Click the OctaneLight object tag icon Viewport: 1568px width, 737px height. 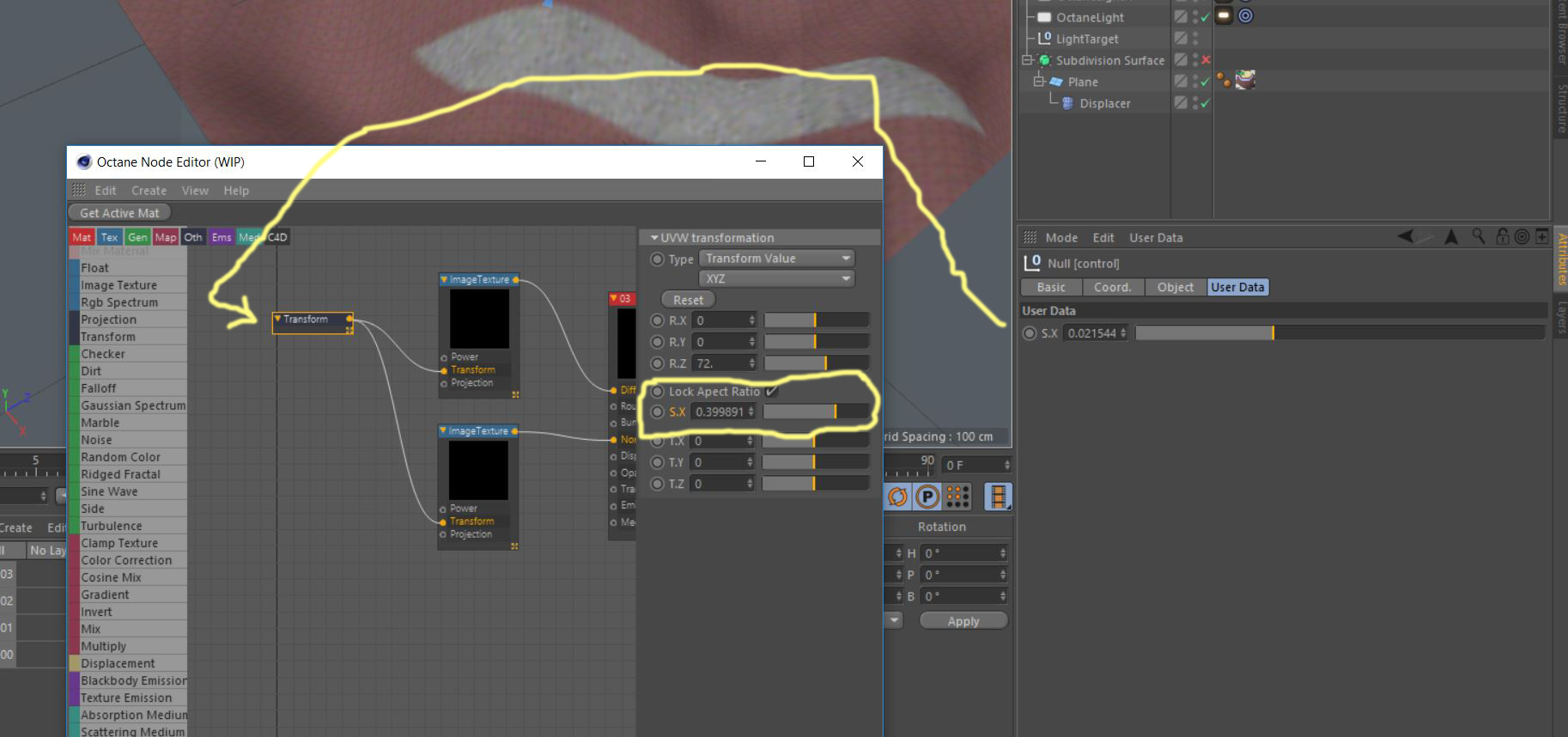pos(1224,15)
